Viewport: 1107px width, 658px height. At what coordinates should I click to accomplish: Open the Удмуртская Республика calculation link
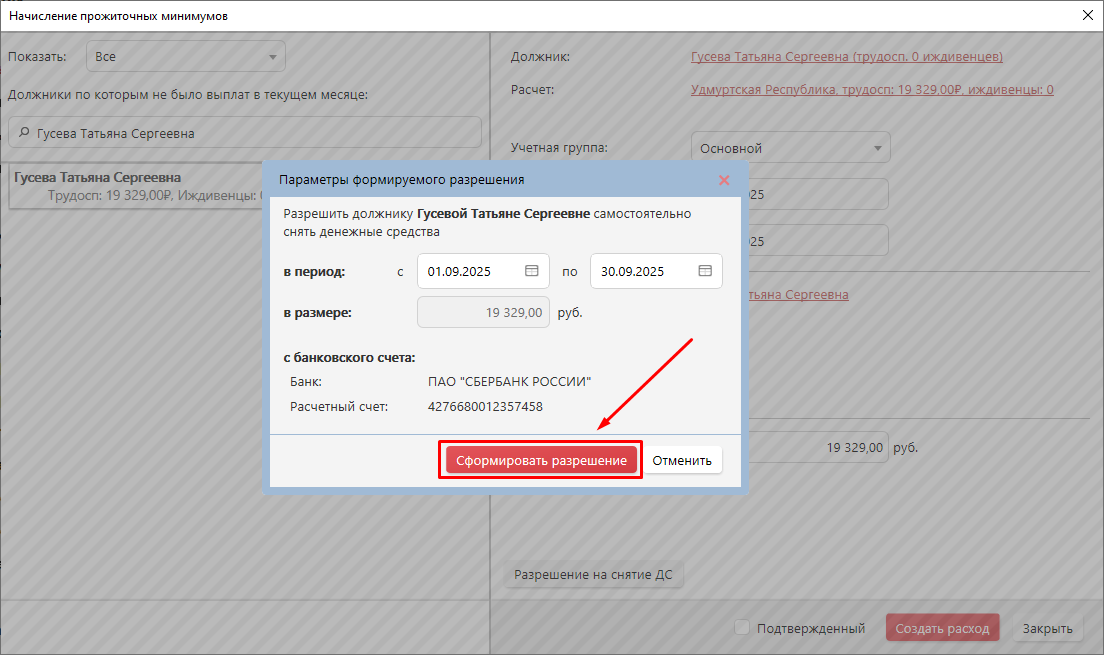(x=871, y=90)
